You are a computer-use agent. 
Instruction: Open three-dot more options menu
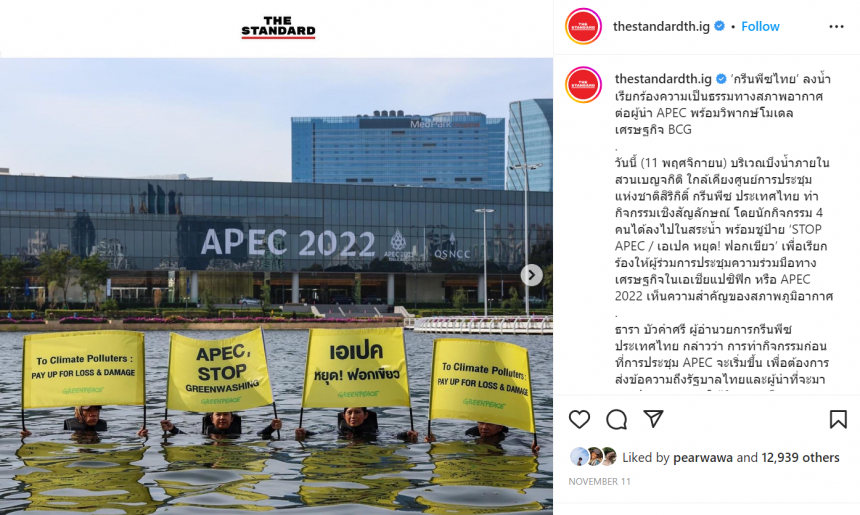click(836, 26)
